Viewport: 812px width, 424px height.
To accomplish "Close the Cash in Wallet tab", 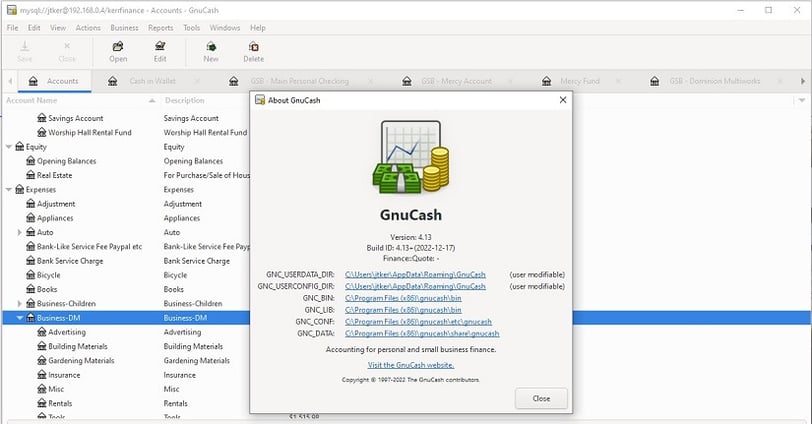I will [197, 81].
